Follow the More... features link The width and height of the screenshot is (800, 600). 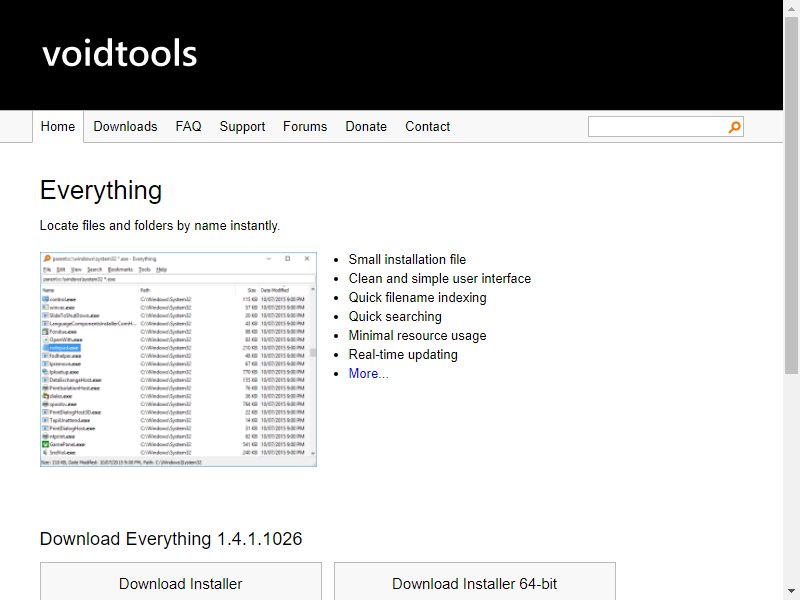point(368,373)
